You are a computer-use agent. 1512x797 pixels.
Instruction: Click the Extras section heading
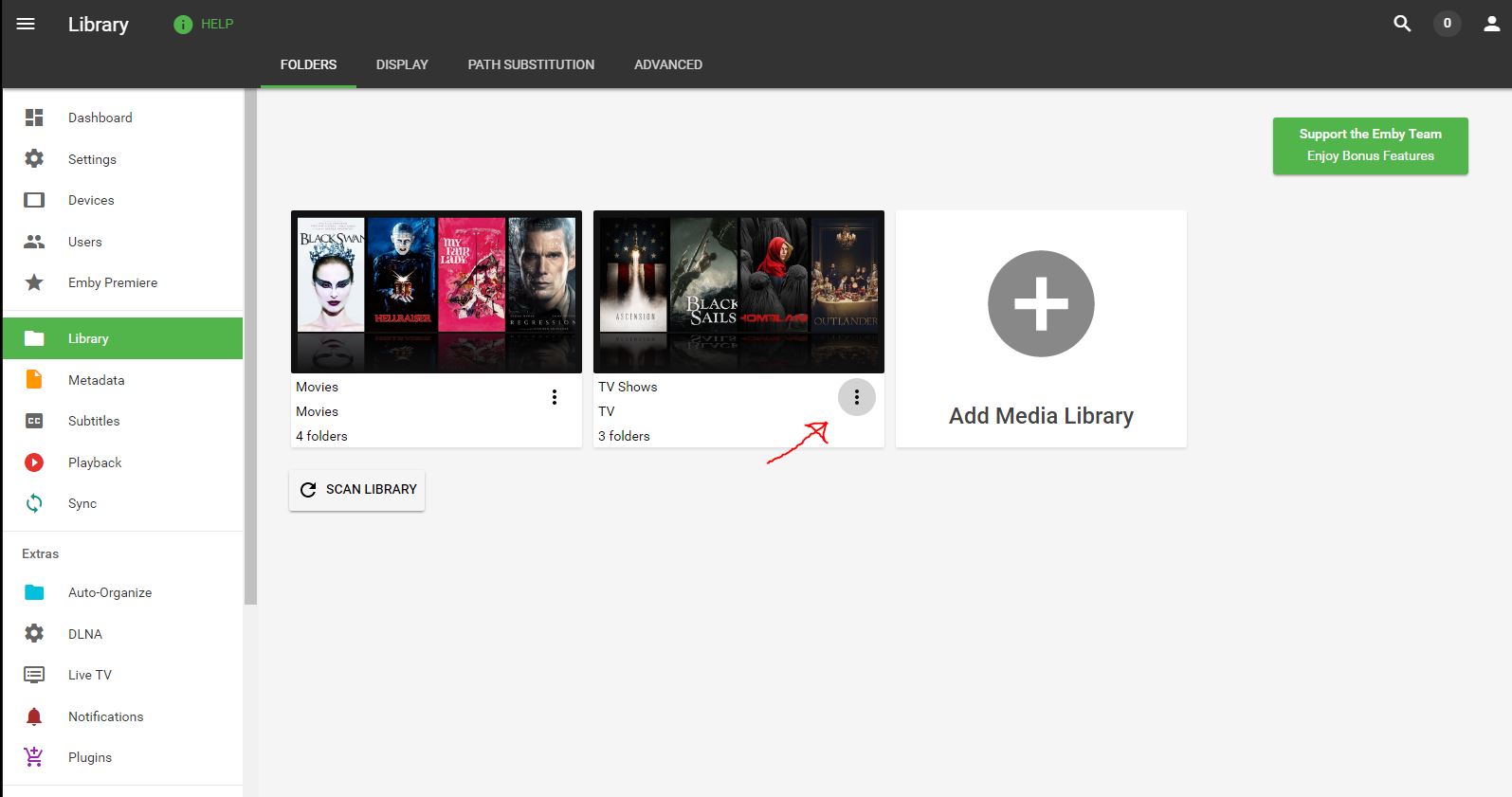[x=41, y=553]
